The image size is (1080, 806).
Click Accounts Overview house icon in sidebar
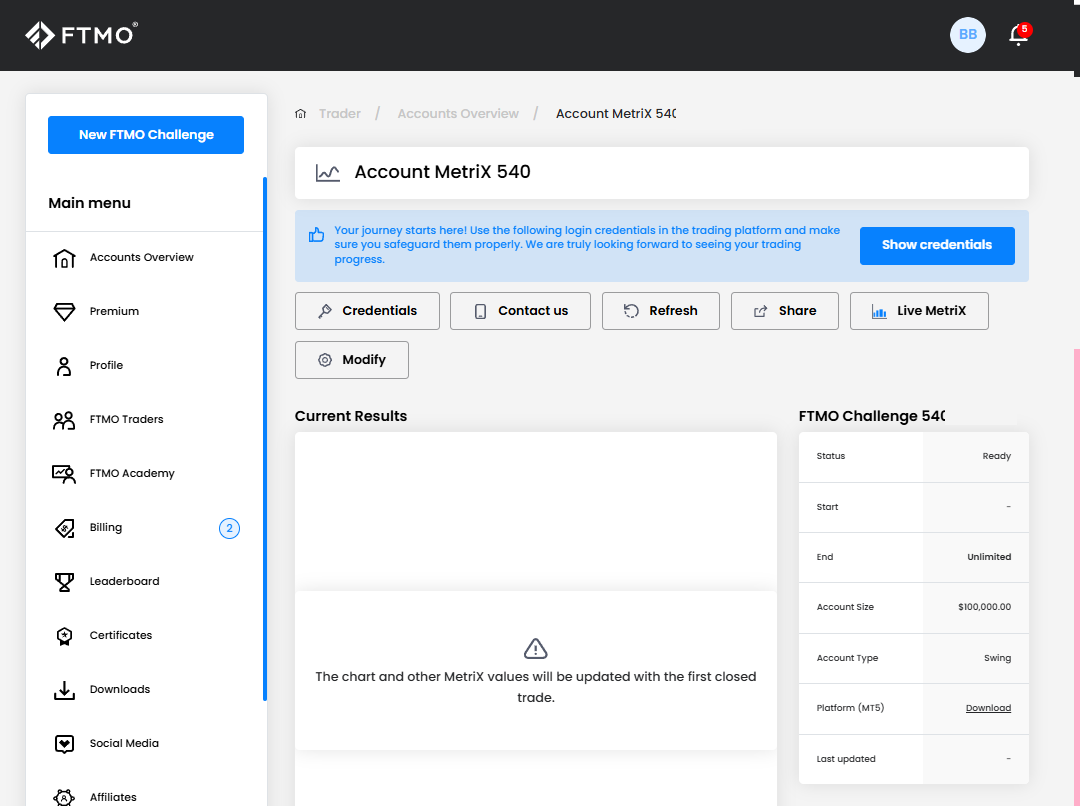click(64, 258)
